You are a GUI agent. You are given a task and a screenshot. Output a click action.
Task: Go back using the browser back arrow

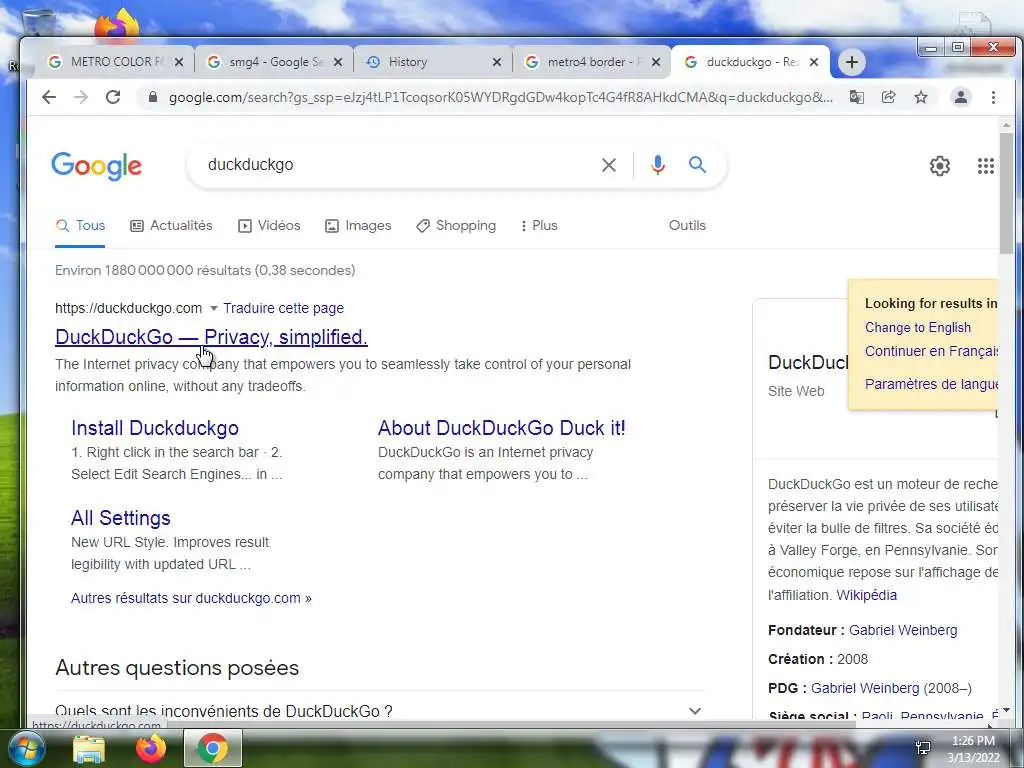coord(49,97)
